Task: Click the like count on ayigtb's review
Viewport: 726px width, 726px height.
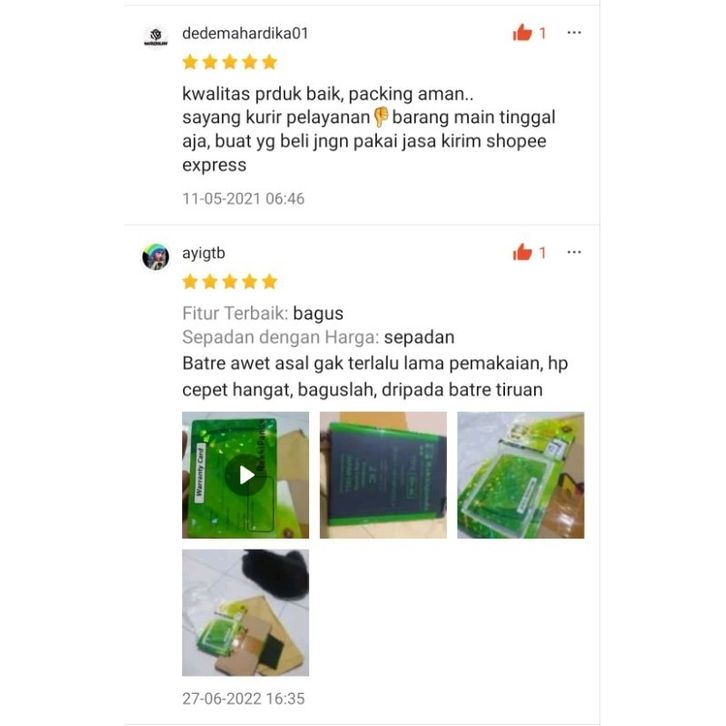Action: pos(542,253)
